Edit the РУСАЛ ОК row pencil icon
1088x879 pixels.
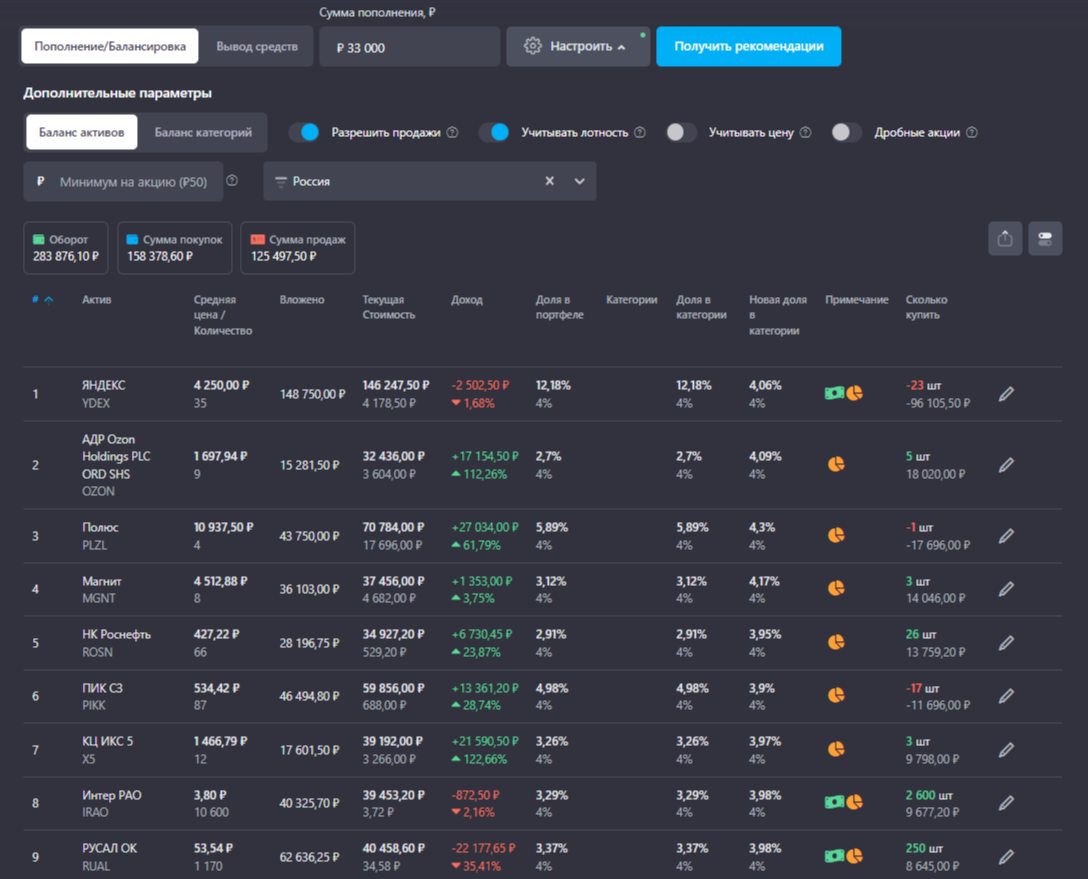(1006, 857)
